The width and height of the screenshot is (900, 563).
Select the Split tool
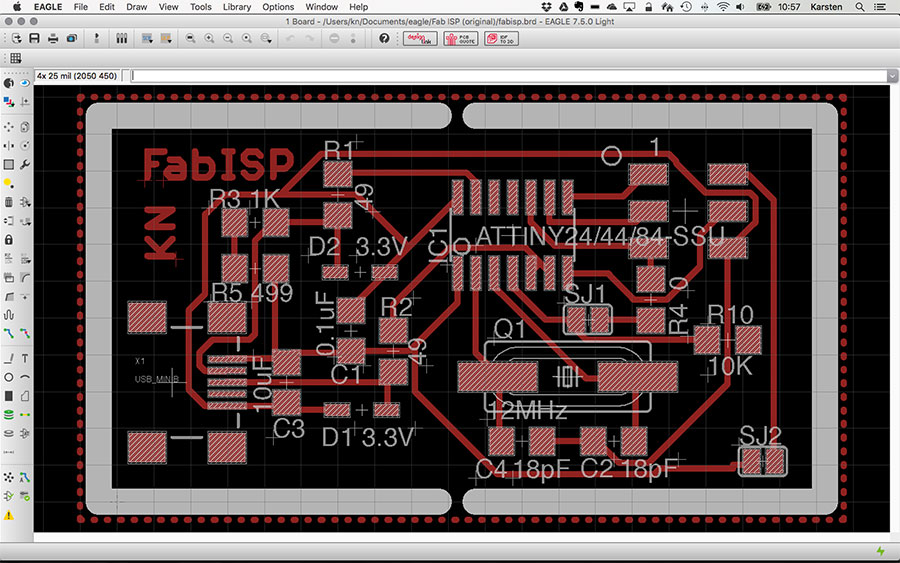[x=9, y=297]
